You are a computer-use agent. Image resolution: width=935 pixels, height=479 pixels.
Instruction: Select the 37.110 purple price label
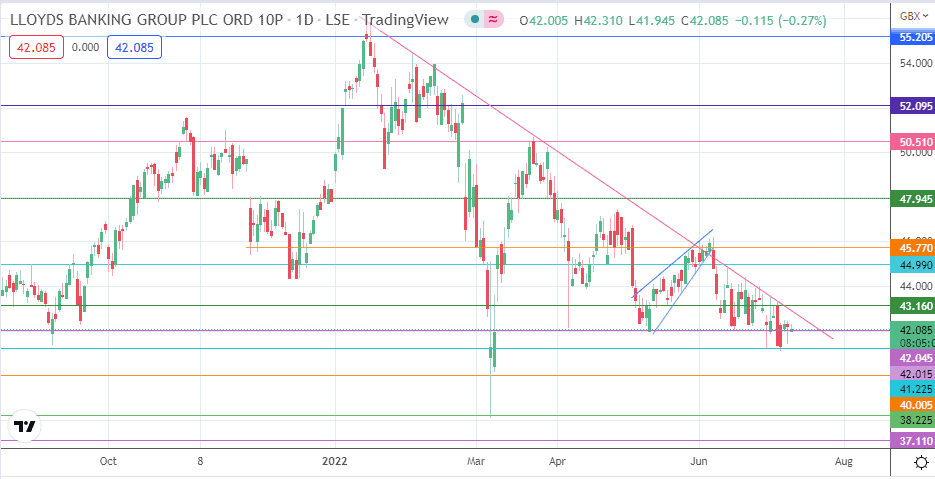912,441
